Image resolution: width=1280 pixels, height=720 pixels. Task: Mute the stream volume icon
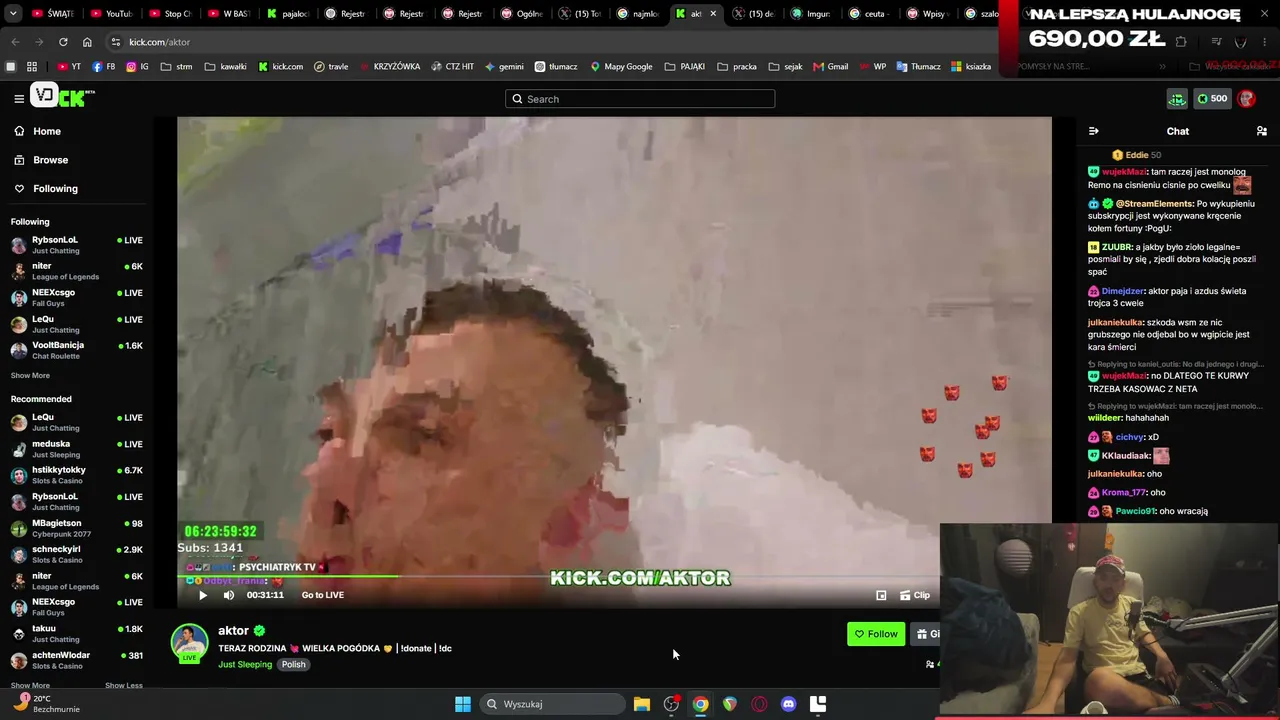click(229, 595)
